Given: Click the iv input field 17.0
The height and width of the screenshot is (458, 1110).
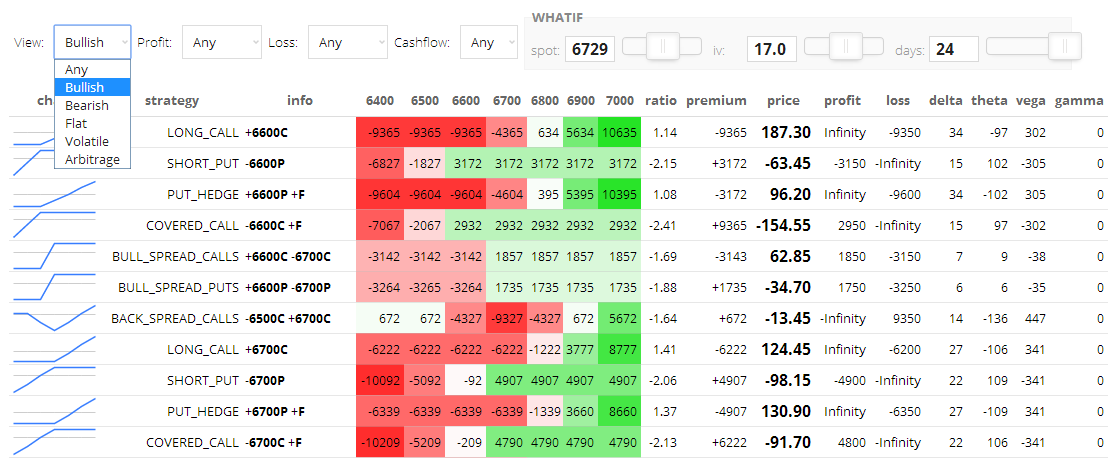Looking at the screenshot, I should click(x=771, y=50).
